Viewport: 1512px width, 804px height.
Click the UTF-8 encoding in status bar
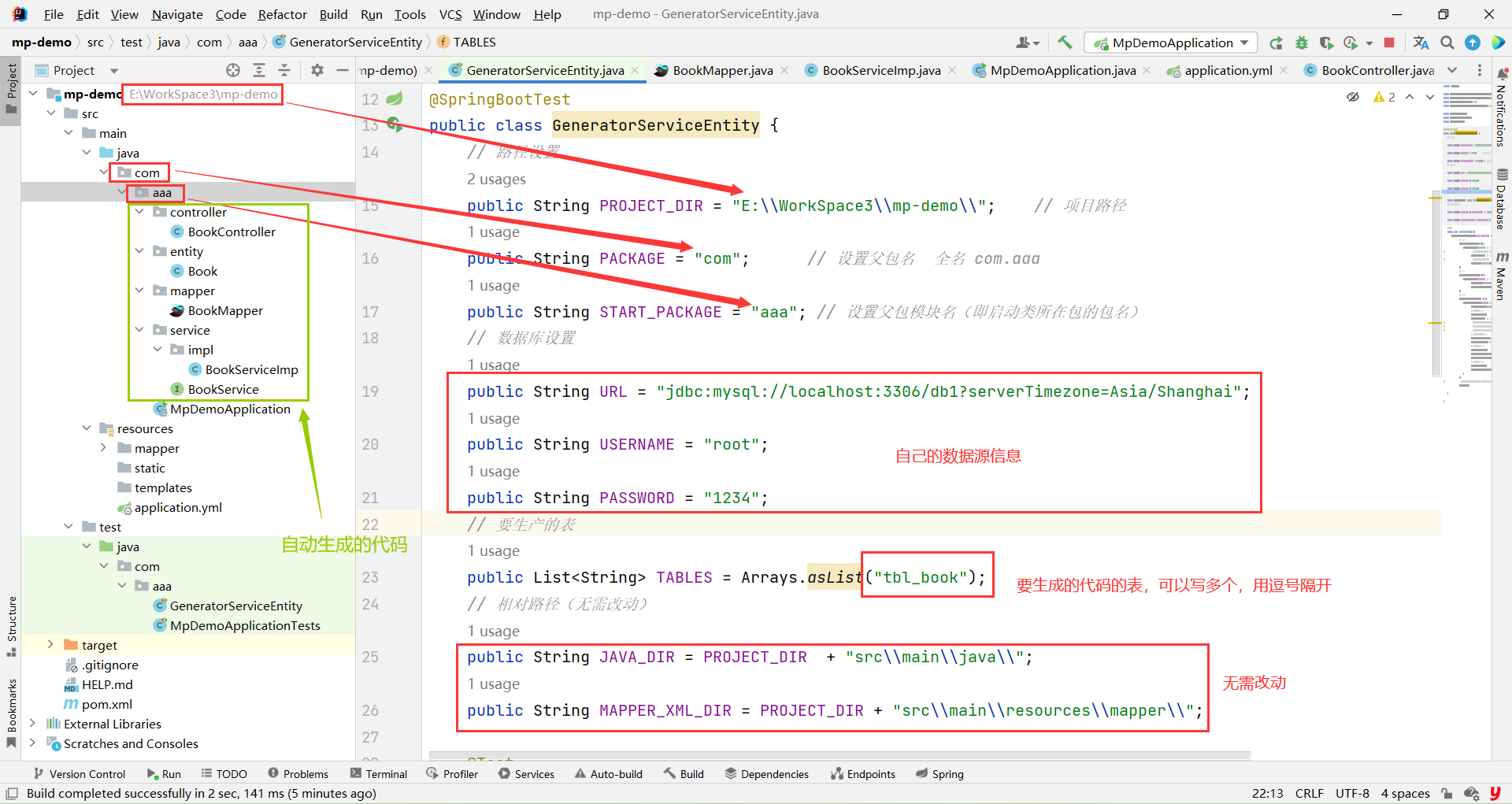1352,793
